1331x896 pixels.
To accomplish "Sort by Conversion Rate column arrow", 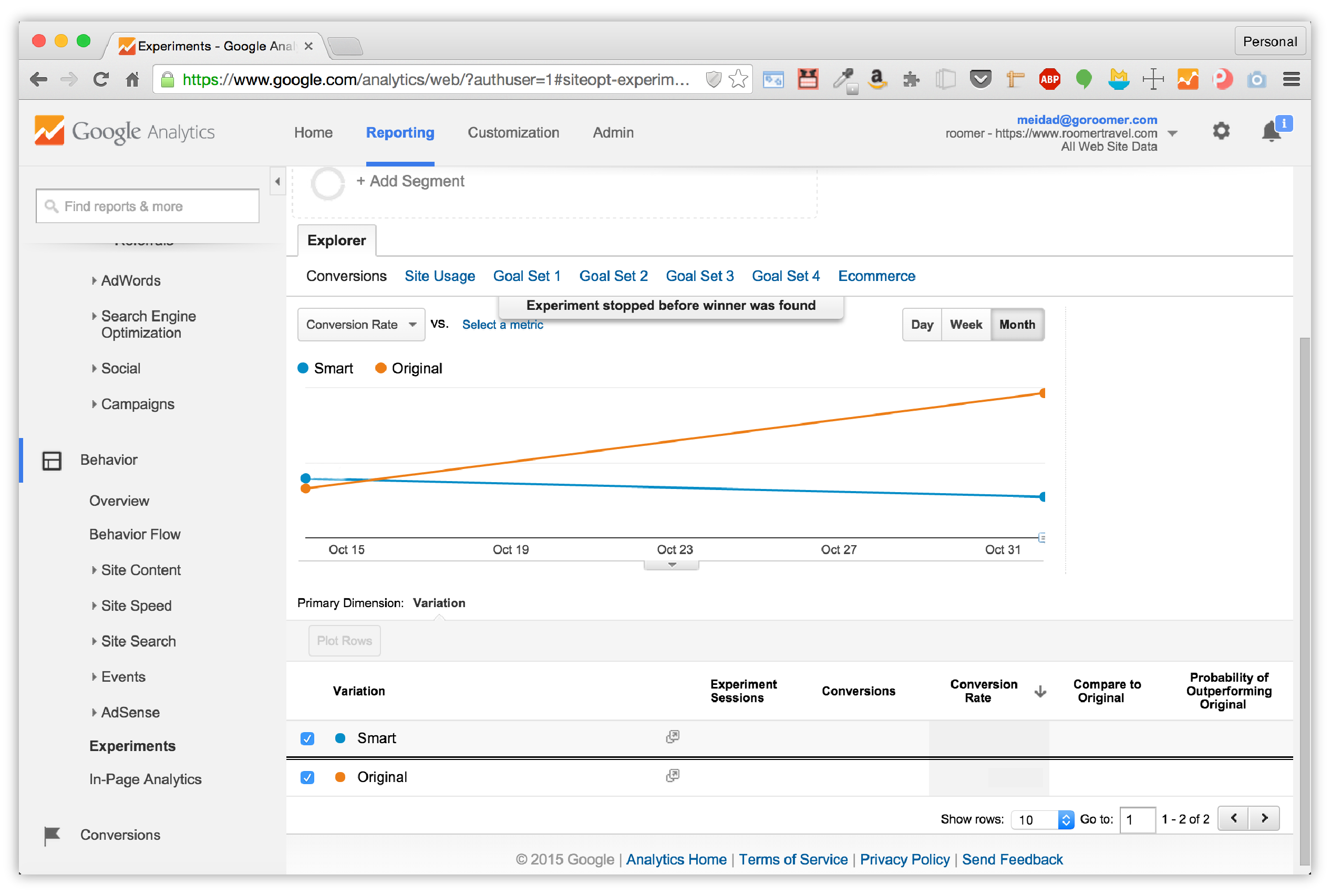I will [x=1040, y=691].
